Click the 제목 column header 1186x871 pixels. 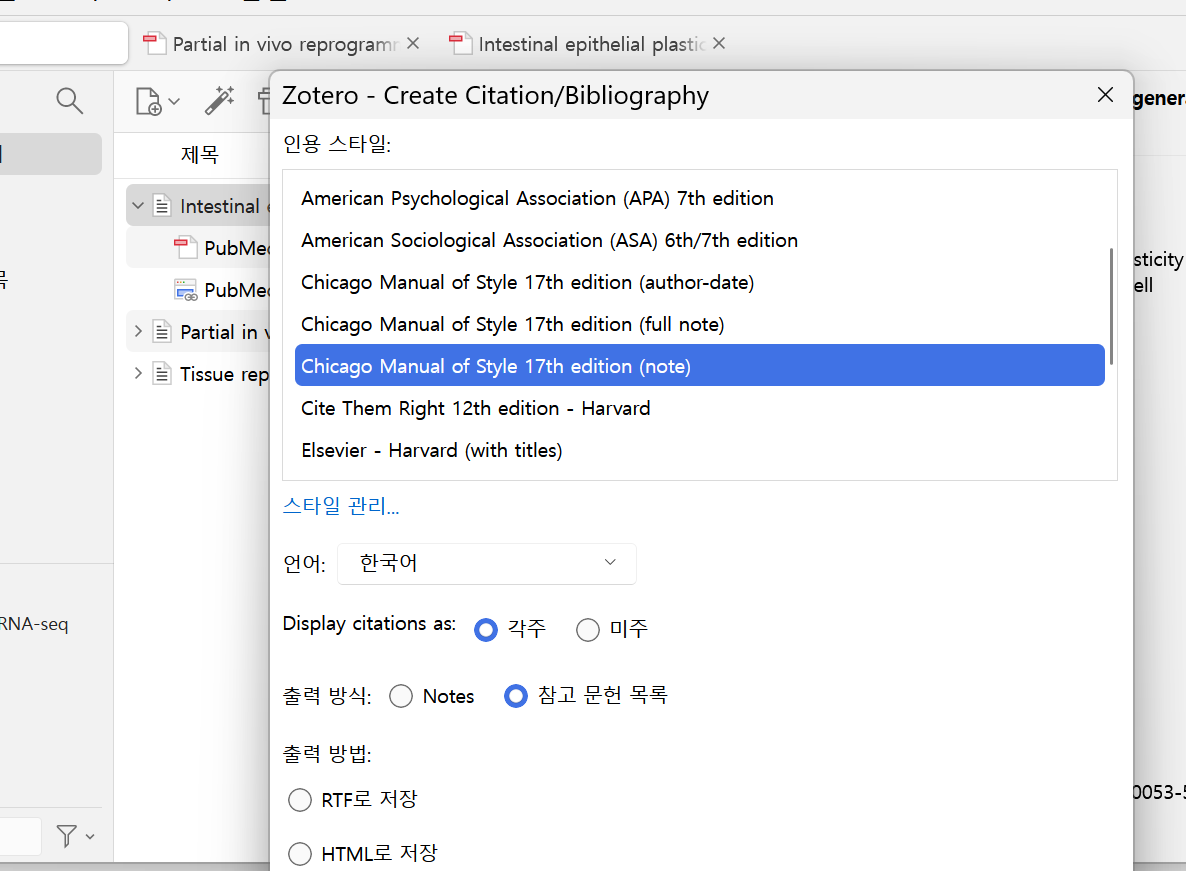click(200, 155)
